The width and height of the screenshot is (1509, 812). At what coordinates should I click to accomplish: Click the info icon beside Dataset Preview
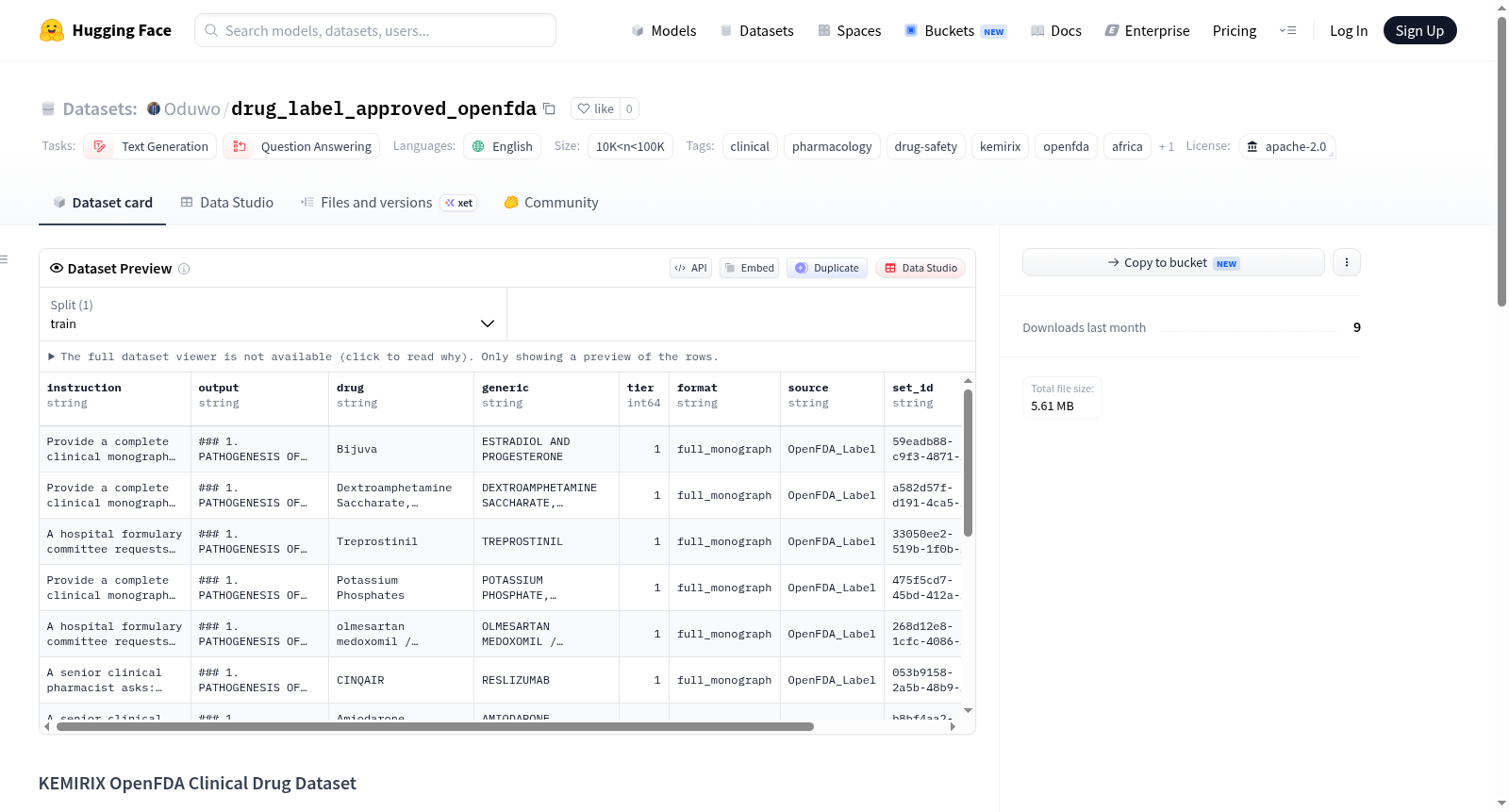[184, 269]
